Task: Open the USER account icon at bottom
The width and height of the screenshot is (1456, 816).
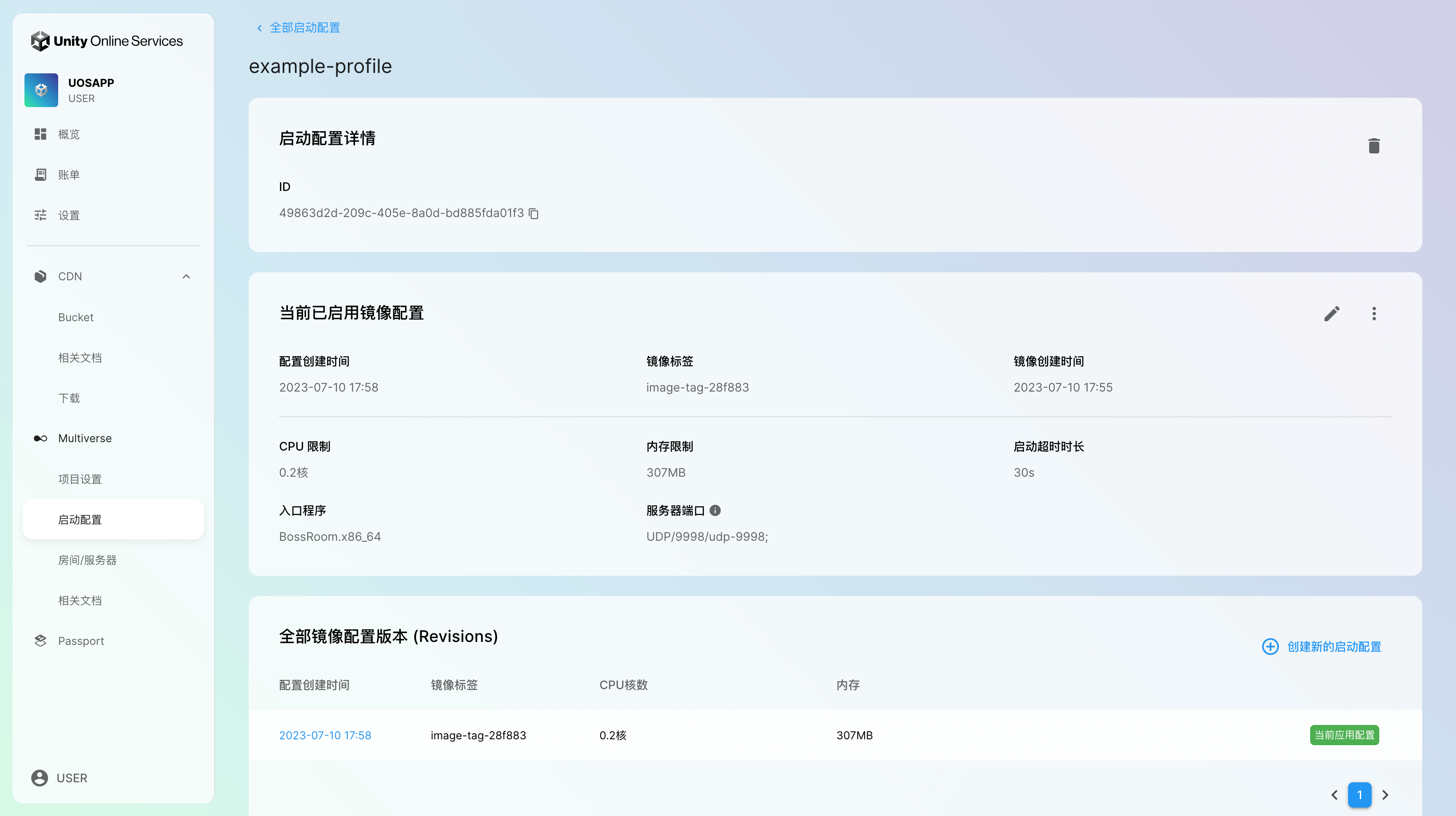Action: tap(40, 778)
